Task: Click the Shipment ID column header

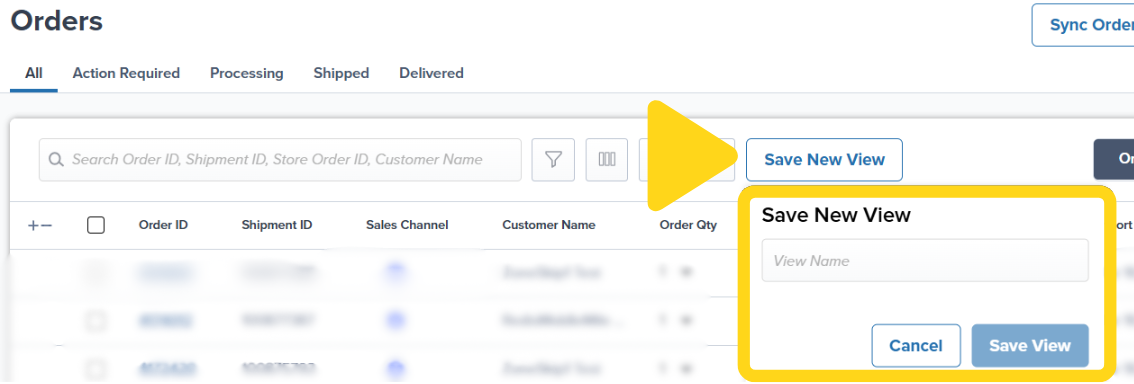Action: [277, 225]
